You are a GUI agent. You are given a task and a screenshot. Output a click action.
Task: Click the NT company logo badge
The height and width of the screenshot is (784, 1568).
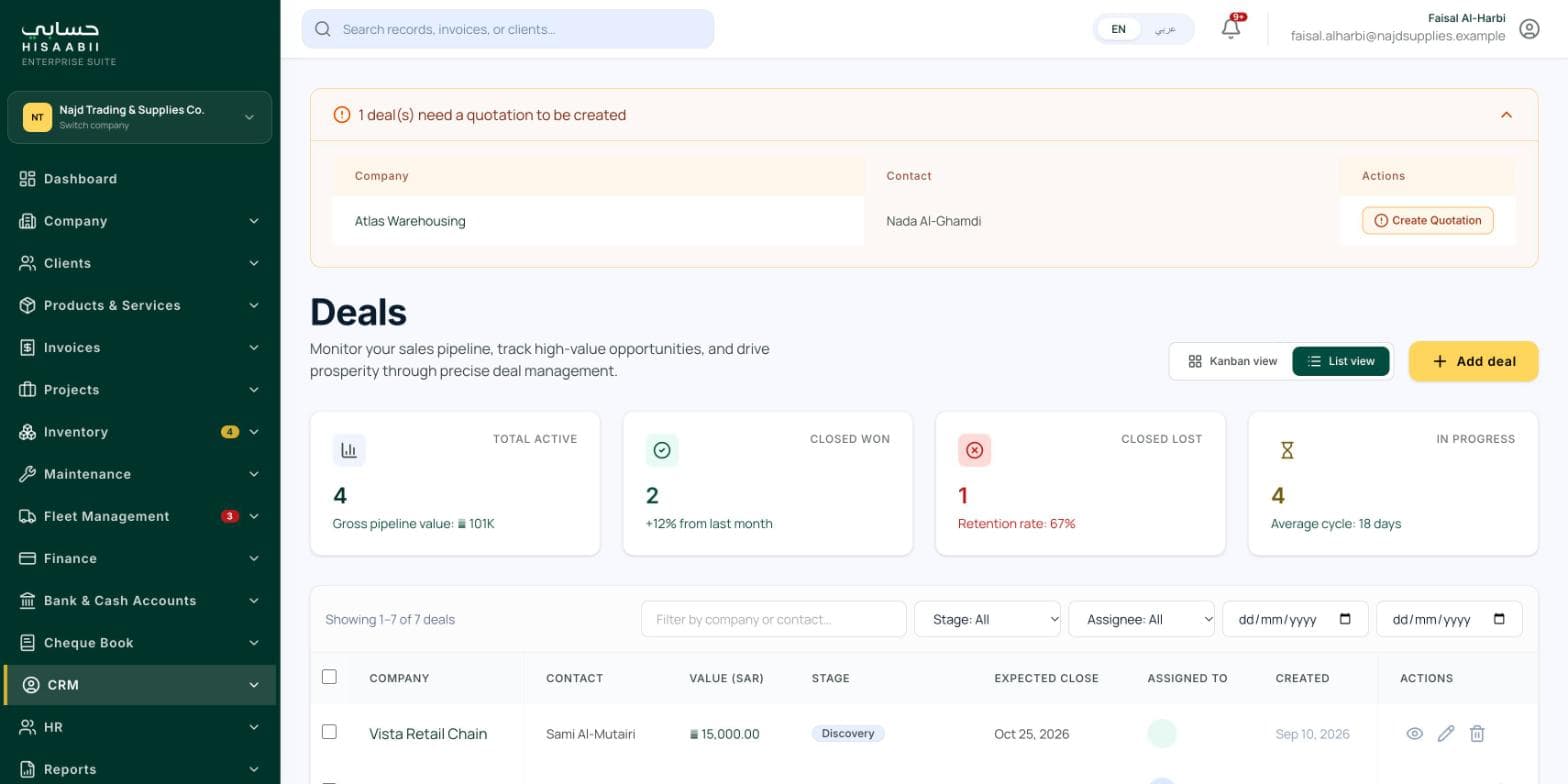(x=37, y=117)
